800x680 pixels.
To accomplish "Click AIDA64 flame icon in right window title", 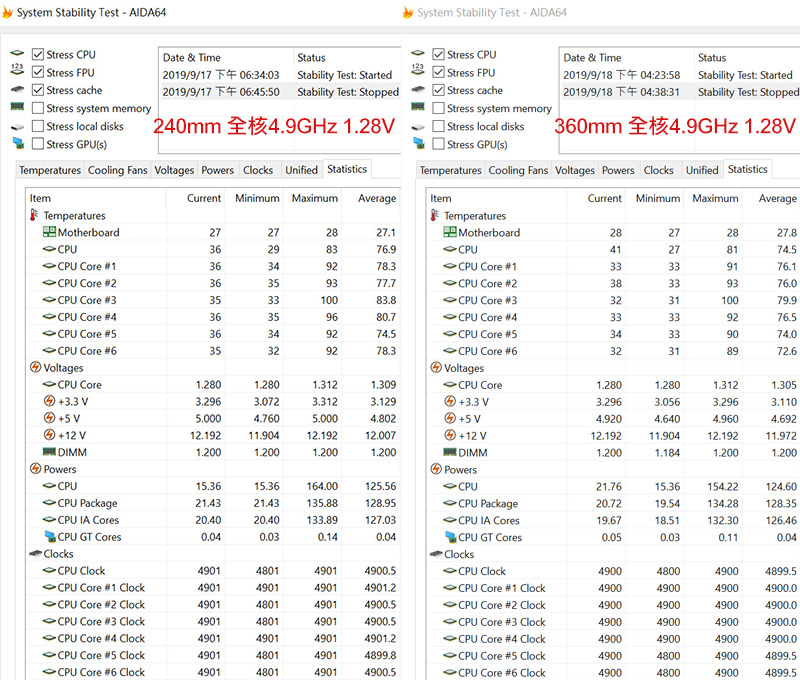I will click(x=408, y=12).
